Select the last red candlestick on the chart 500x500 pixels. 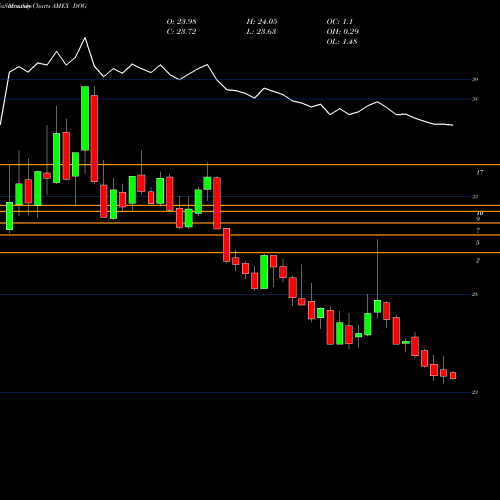click(453, 376)
